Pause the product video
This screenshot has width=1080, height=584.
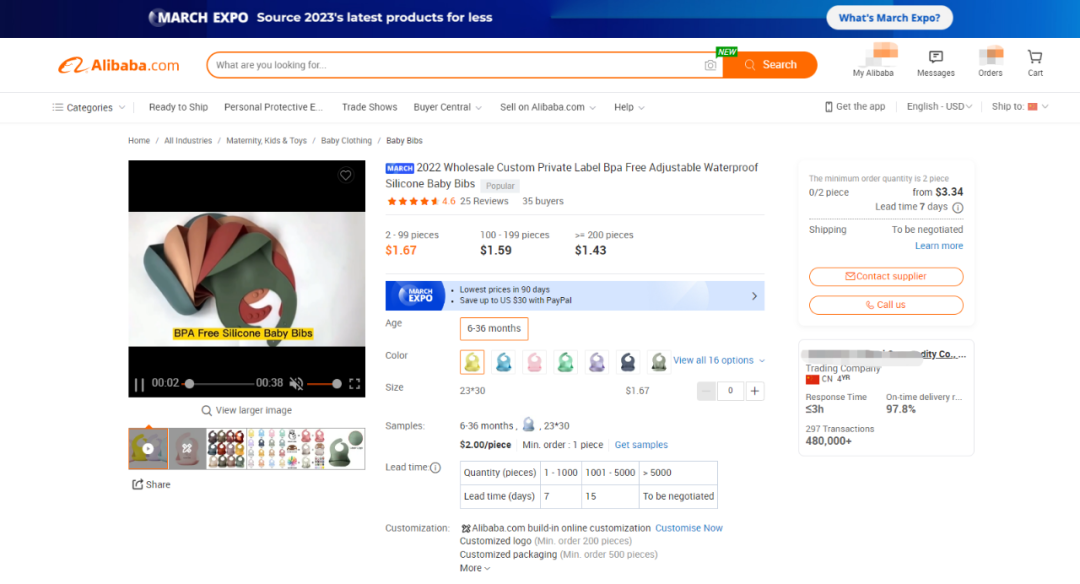(x=139, y=384)
